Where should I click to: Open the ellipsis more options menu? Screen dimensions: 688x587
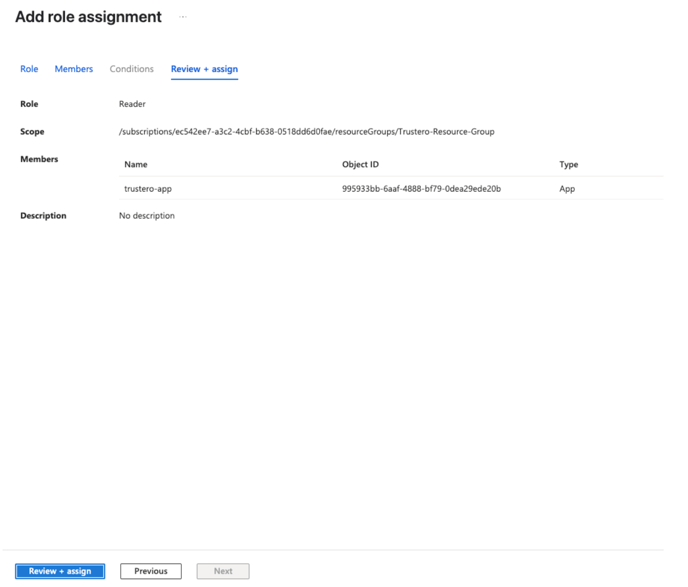(x=182, y=17)
